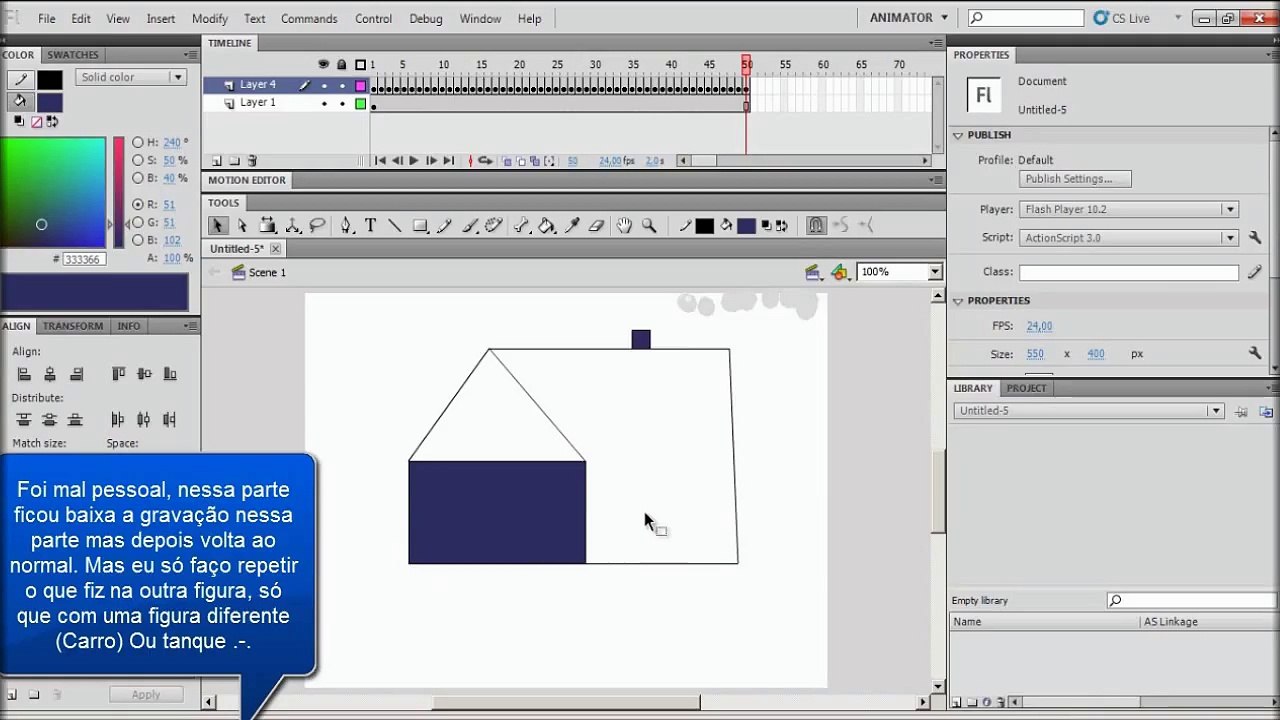Select the Selection arrow tool
Screen dimensions: 1280x720
coord(218,226)
